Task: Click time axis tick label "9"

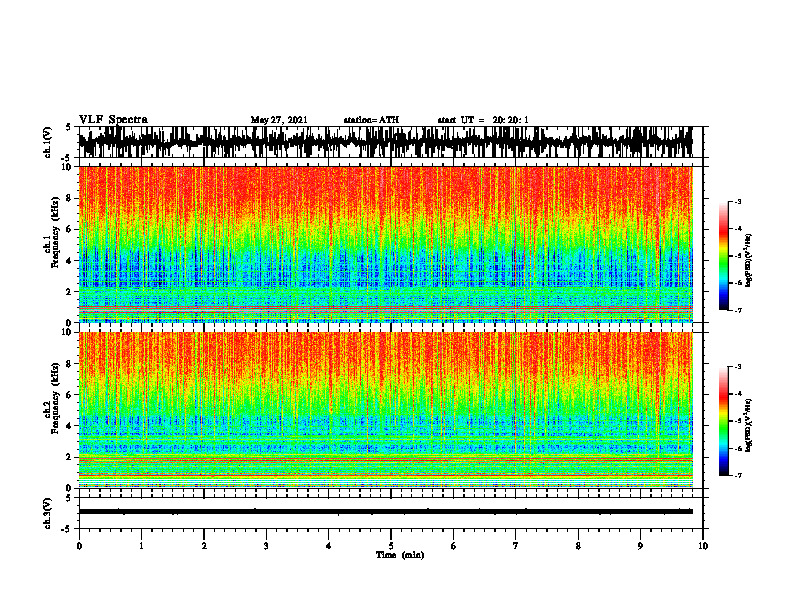Action: 640,546
